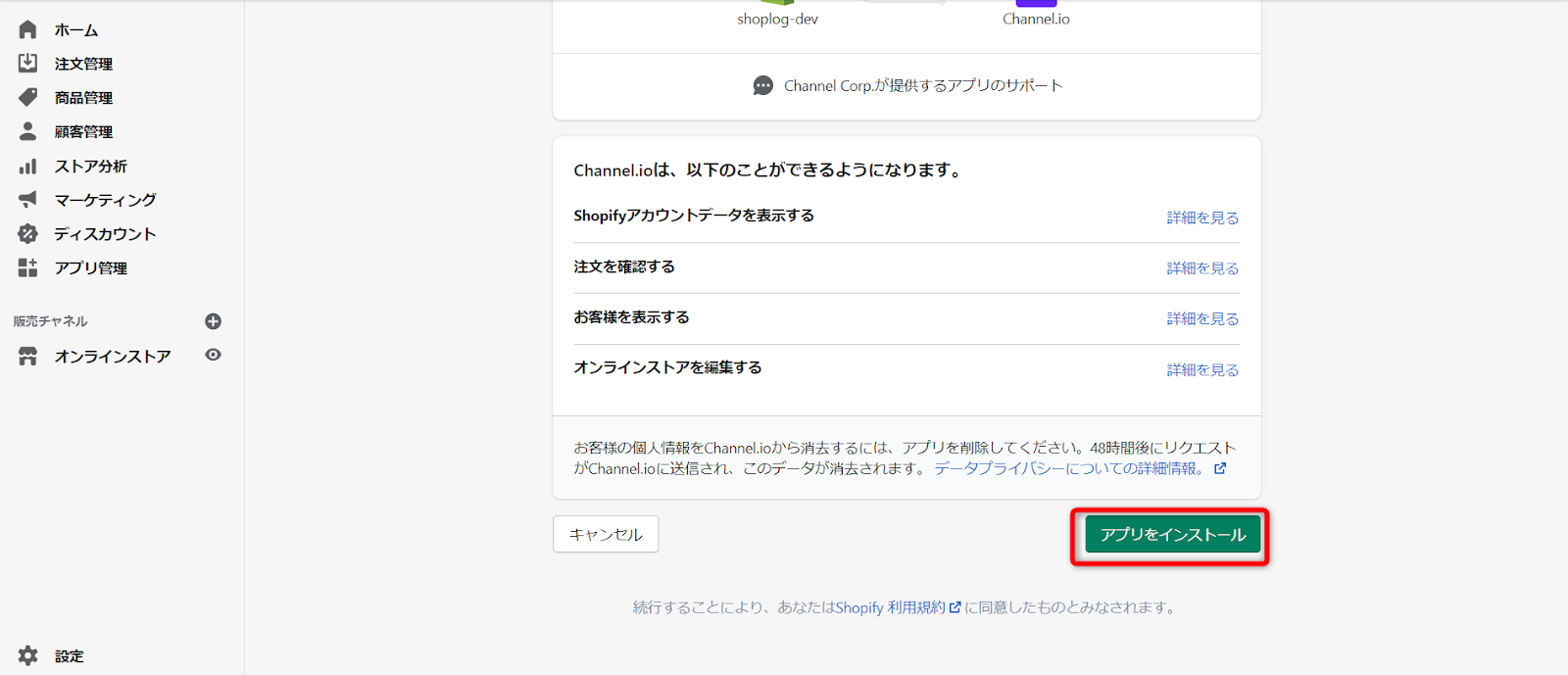Click the Home house icon in sidebar
Image resolution: width=1568 pixels, height=675 pixels.
[x=27, y=29]
